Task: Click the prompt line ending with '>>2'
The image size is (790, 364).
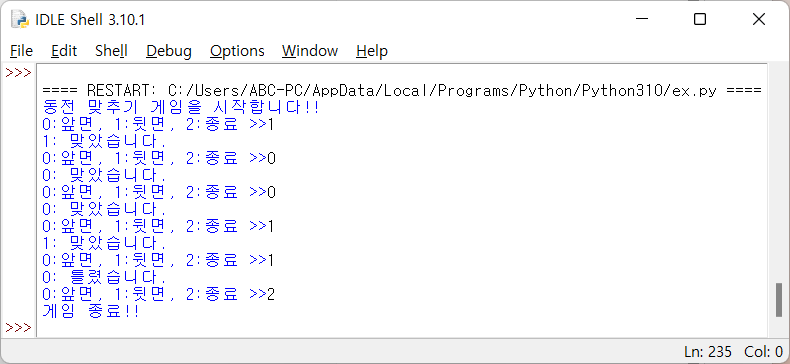Action: 159,294
